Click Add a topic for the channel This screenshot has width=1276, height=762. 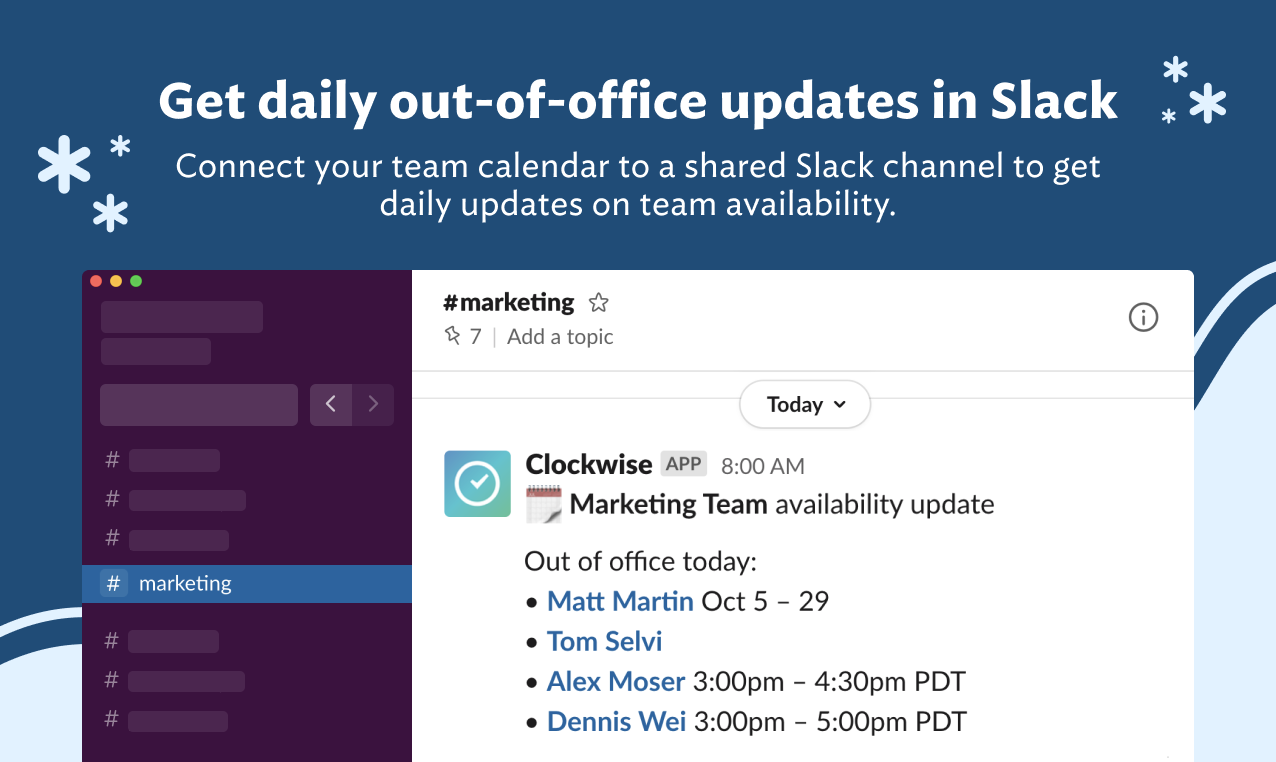559,336
